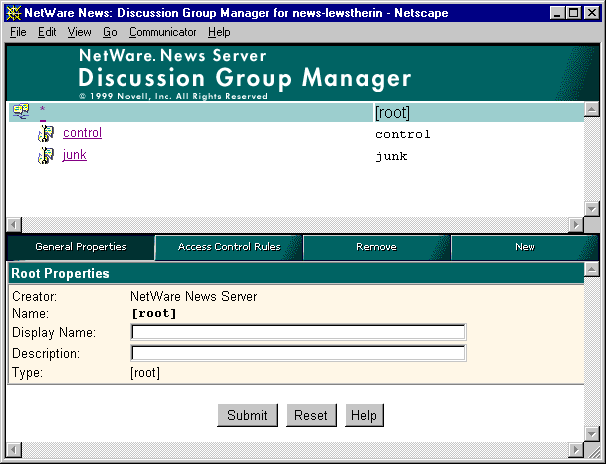Select the root asterisk link
Image resolution: width=606 pixels, height=464 pixels.
42,110
